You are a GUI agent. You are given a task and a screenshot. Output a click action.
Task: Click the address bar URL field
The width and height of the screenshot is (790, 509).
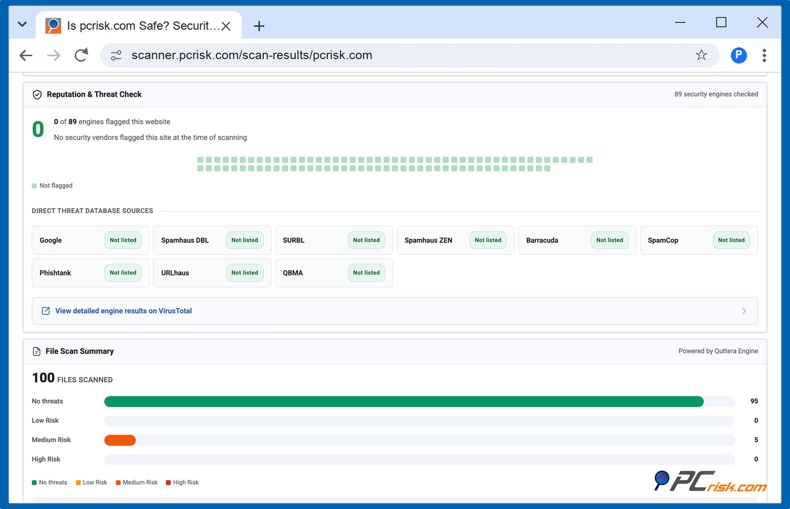pyautogui.click(x=252, y=55)
